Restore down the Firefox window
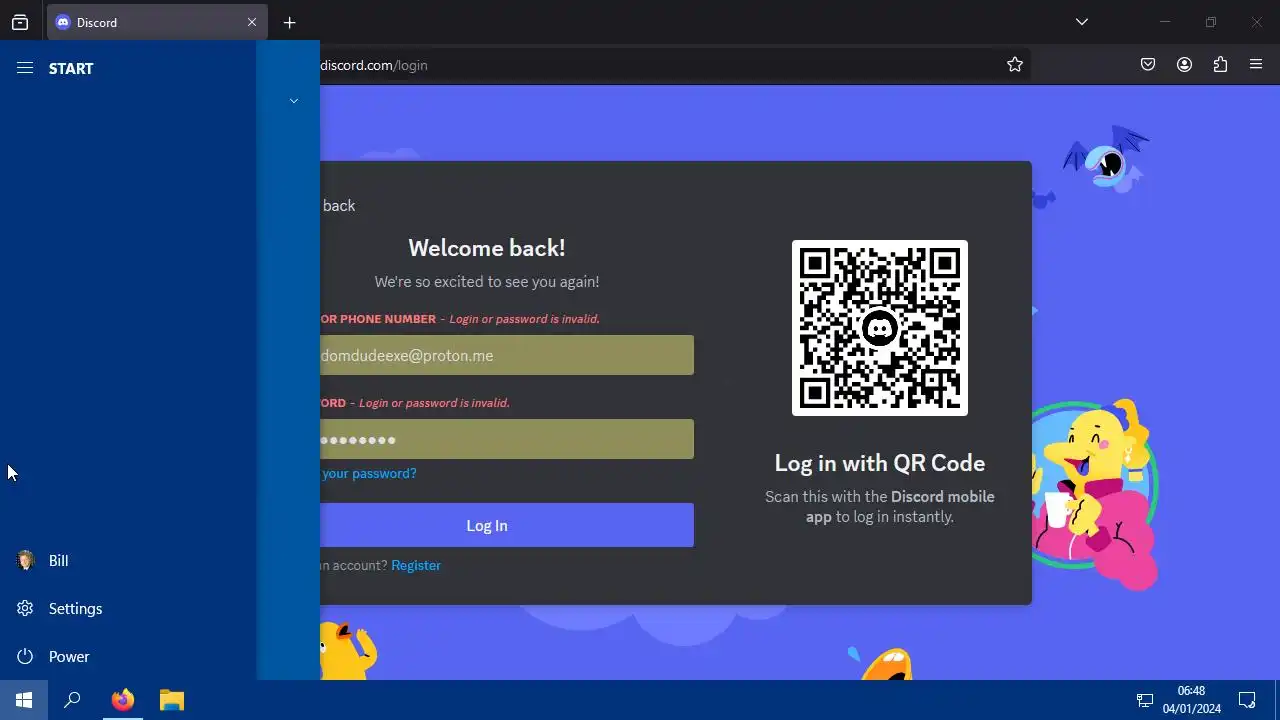Image resolution: width=1280 pixels, height=720 pixels. coord(1210,22)
